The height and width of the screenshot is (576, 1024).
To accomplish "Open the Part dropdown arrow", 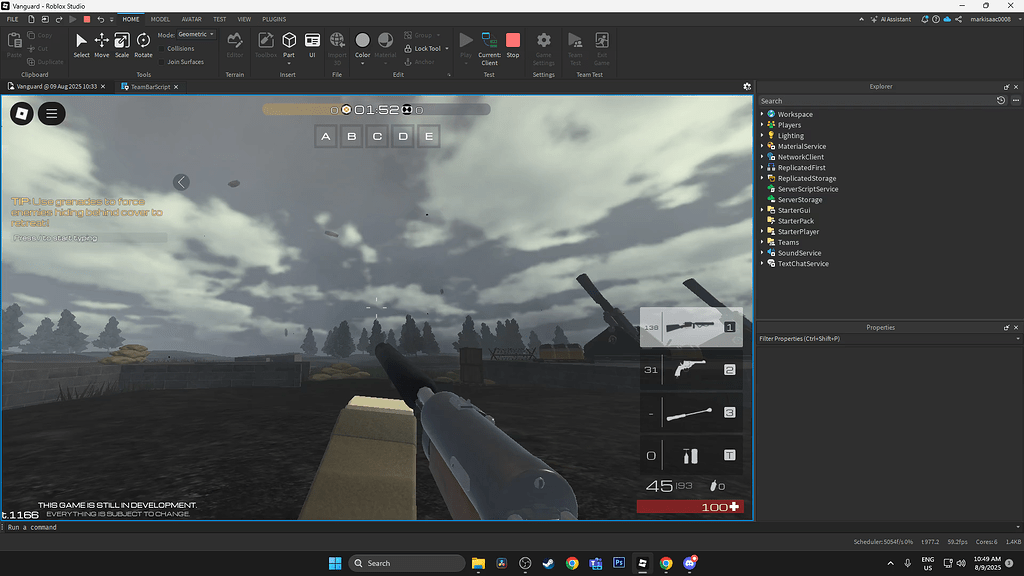I will pos(289,63).
